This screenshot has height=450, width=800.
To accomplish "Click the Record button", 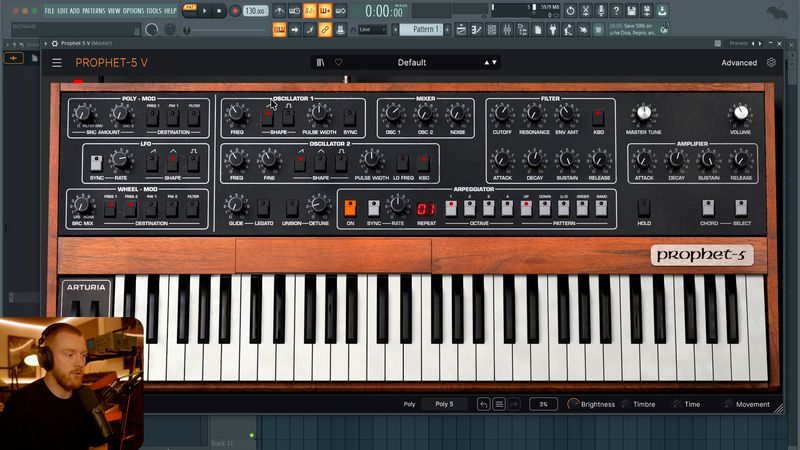I will pos(235,11).
